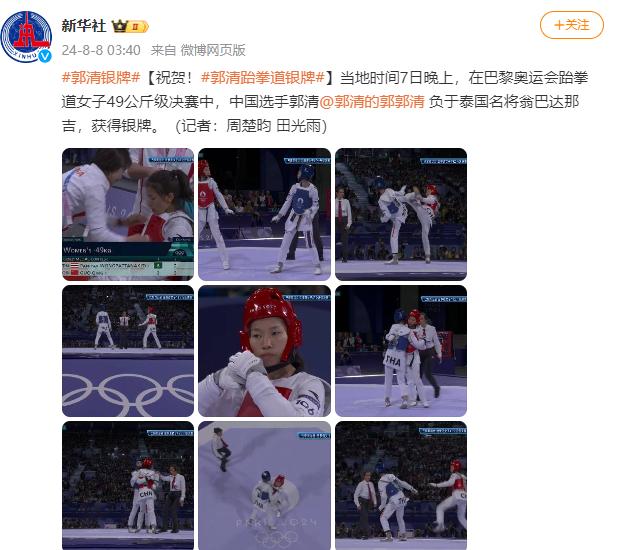Viewport: 622px width, 550px height.
Task: Click the blue verified badge on avatar
Action: 45,56
